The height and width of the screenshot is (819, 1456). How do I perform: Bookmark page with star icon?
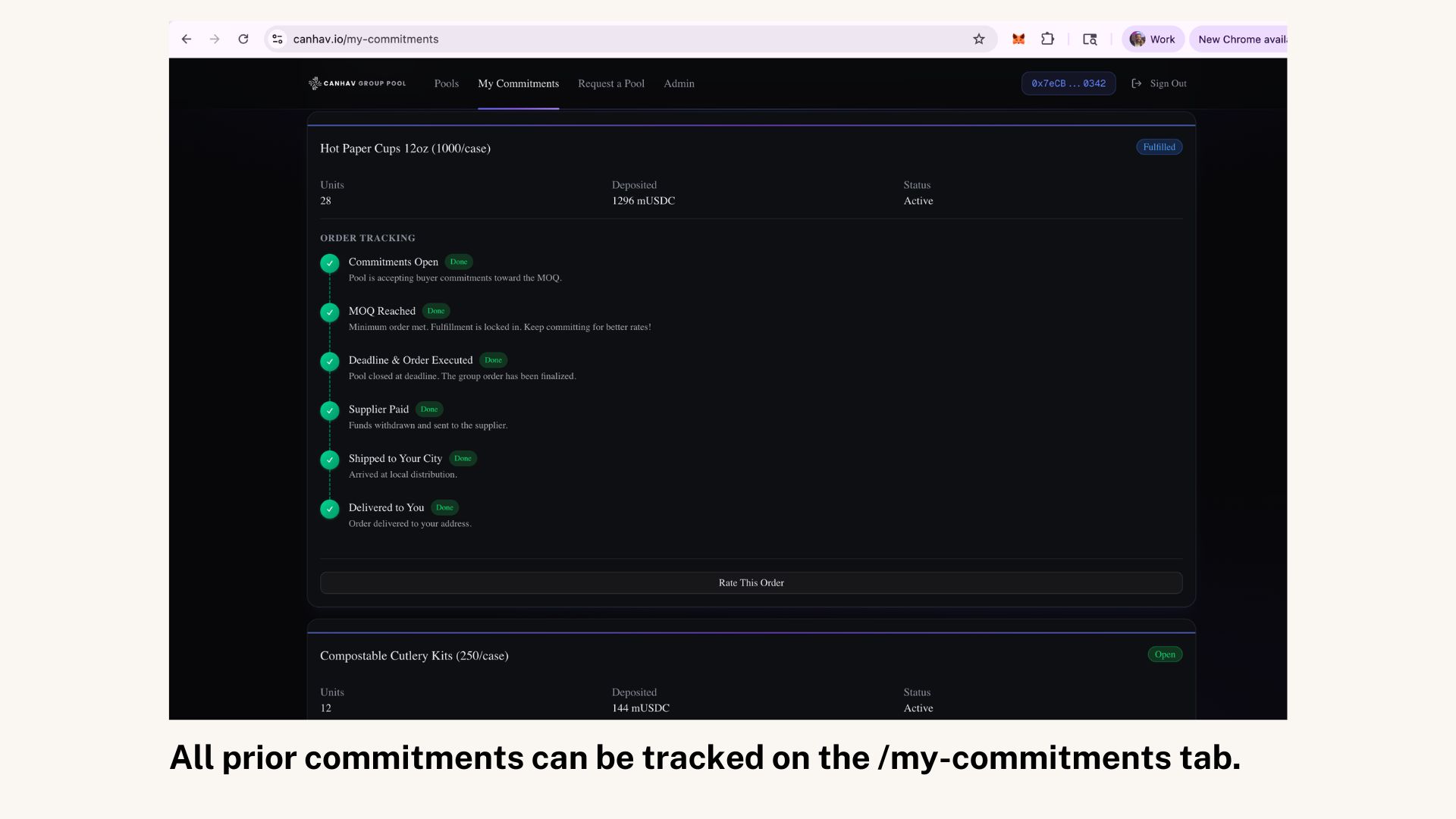pyautogui.click(x=979, y=39)
